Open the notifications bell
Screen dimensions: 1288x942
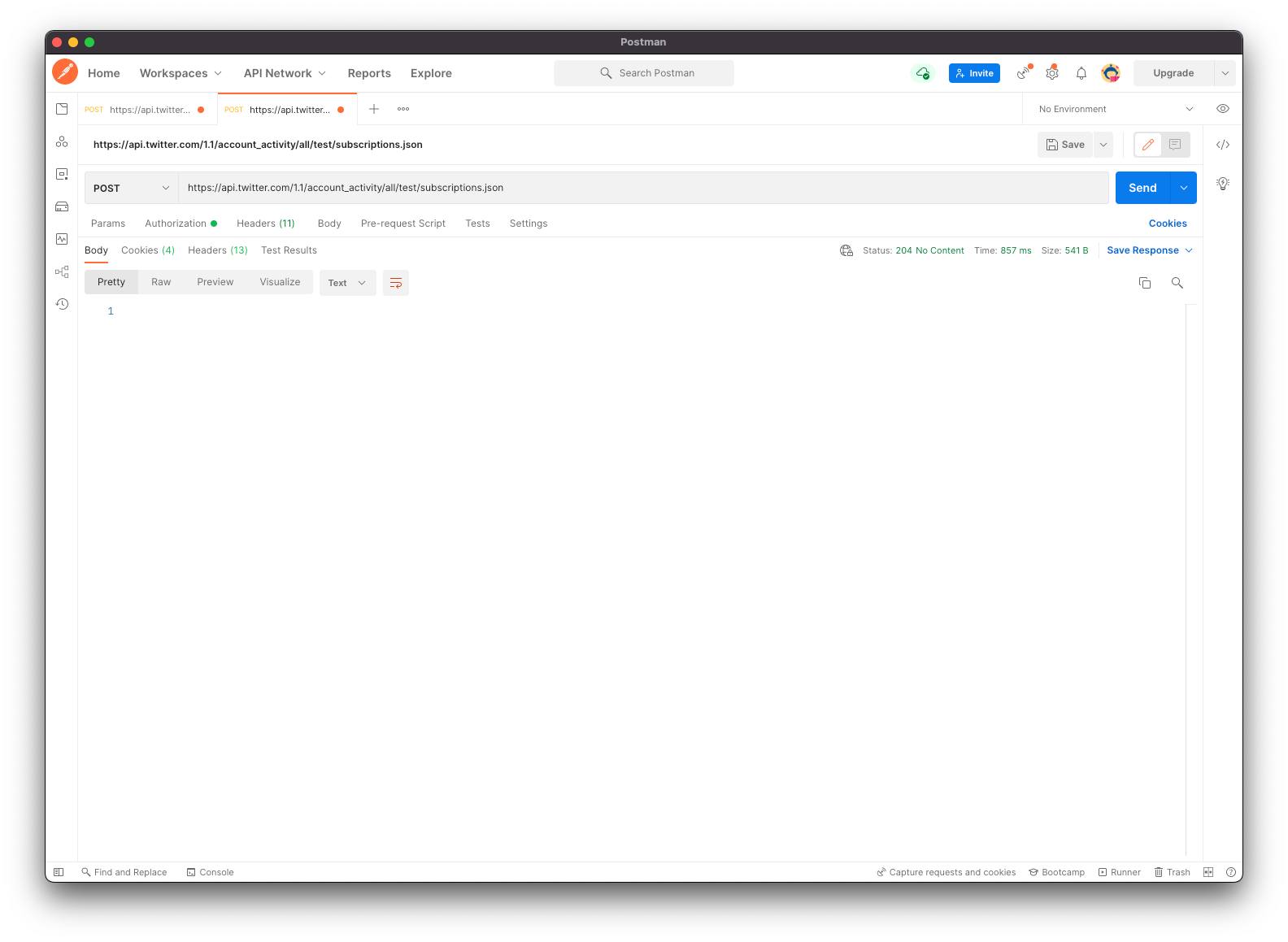tap(1081, 73)
